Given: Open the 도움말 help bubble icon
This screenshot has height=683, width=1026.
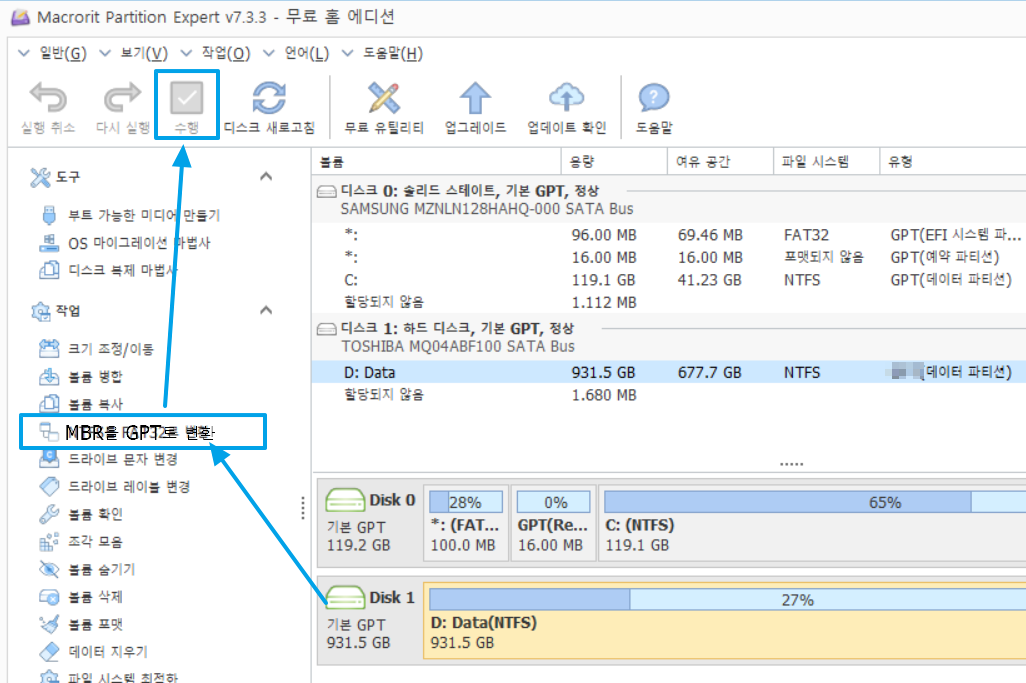Looking at the screenshot, I should (654, 99).
